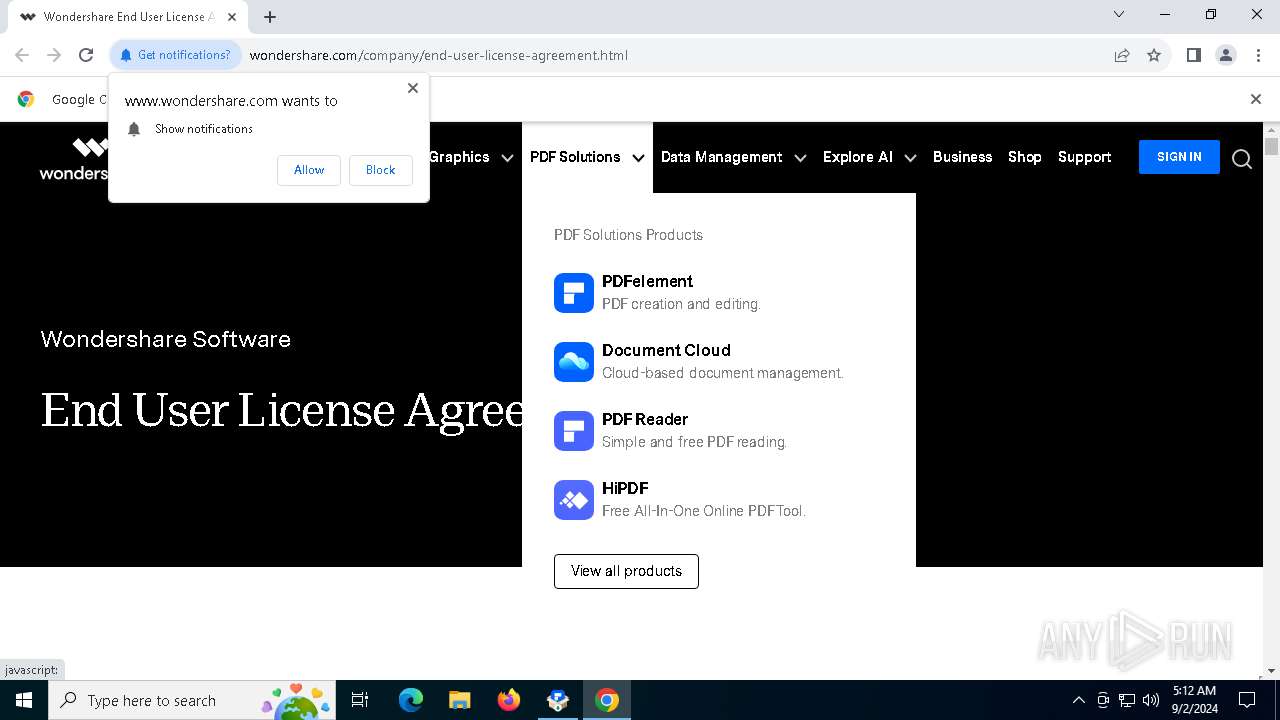Open the Document Cloud product icon

pyautogui.click(x=574, y=362)
